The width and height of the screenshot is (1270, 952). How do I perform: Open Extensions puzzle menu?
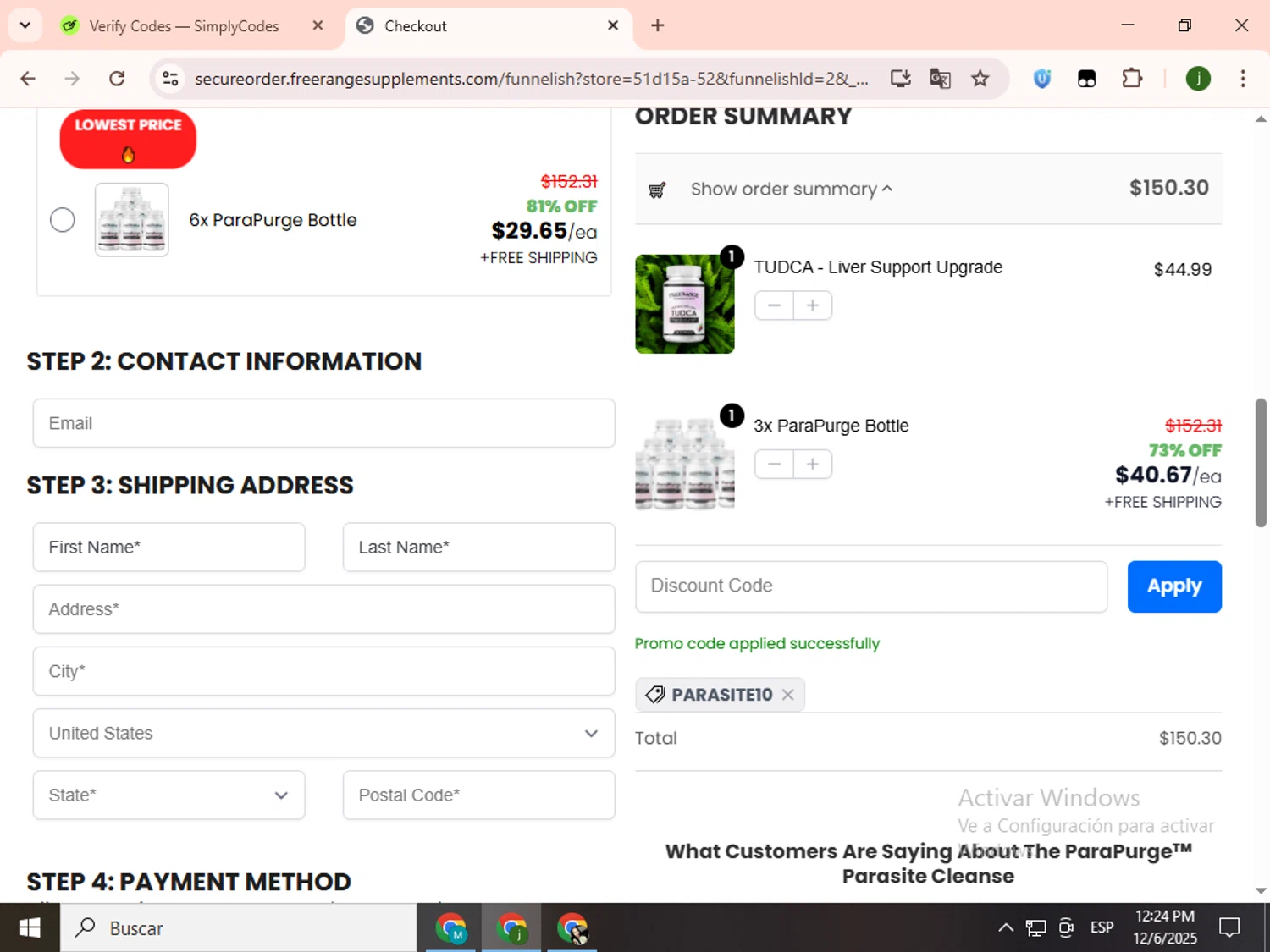1131,79
